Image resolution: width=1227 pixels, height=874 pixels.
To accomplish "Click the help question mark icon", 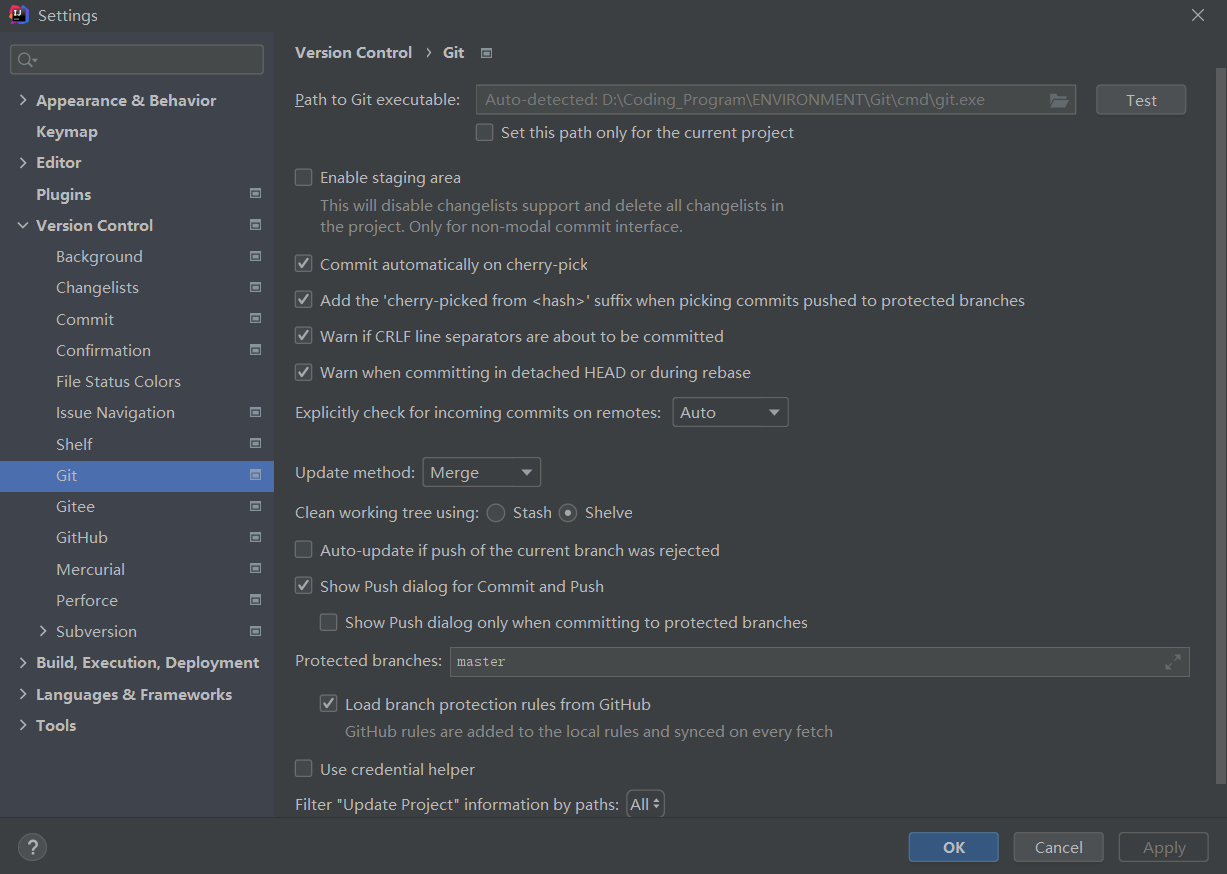I will point(32,847).
